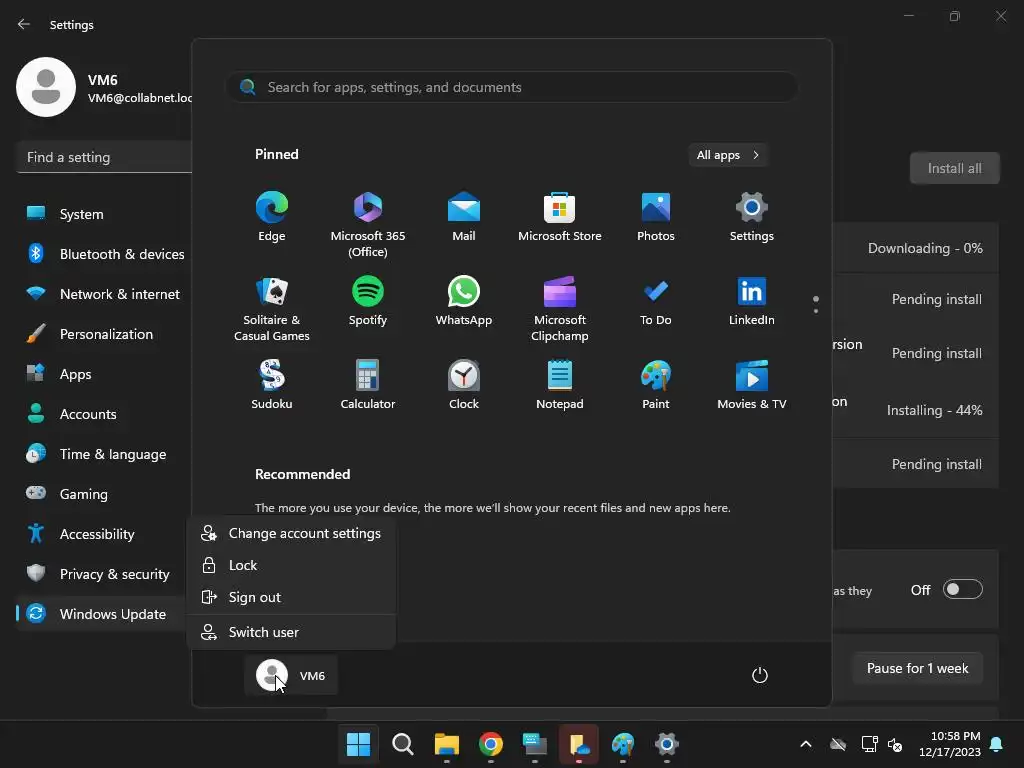Launch Paint from pinned apps
This screenshot has width=1024, height=768.
[x=656, y=385]
